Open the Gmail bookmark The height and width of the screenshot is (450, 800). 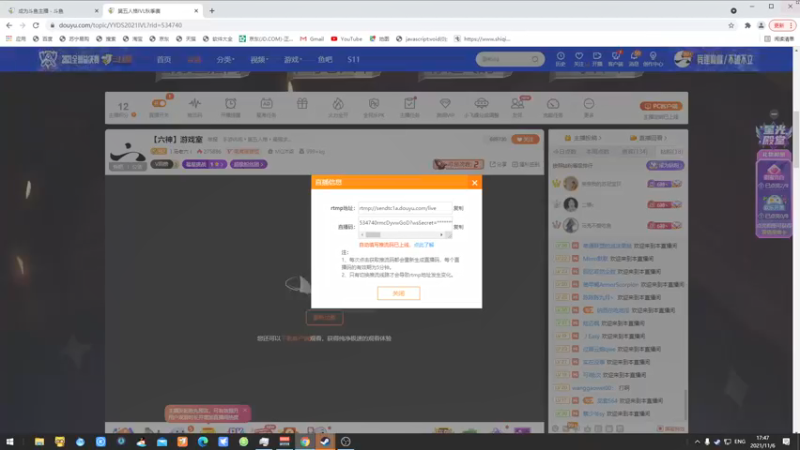pos(312,39)
